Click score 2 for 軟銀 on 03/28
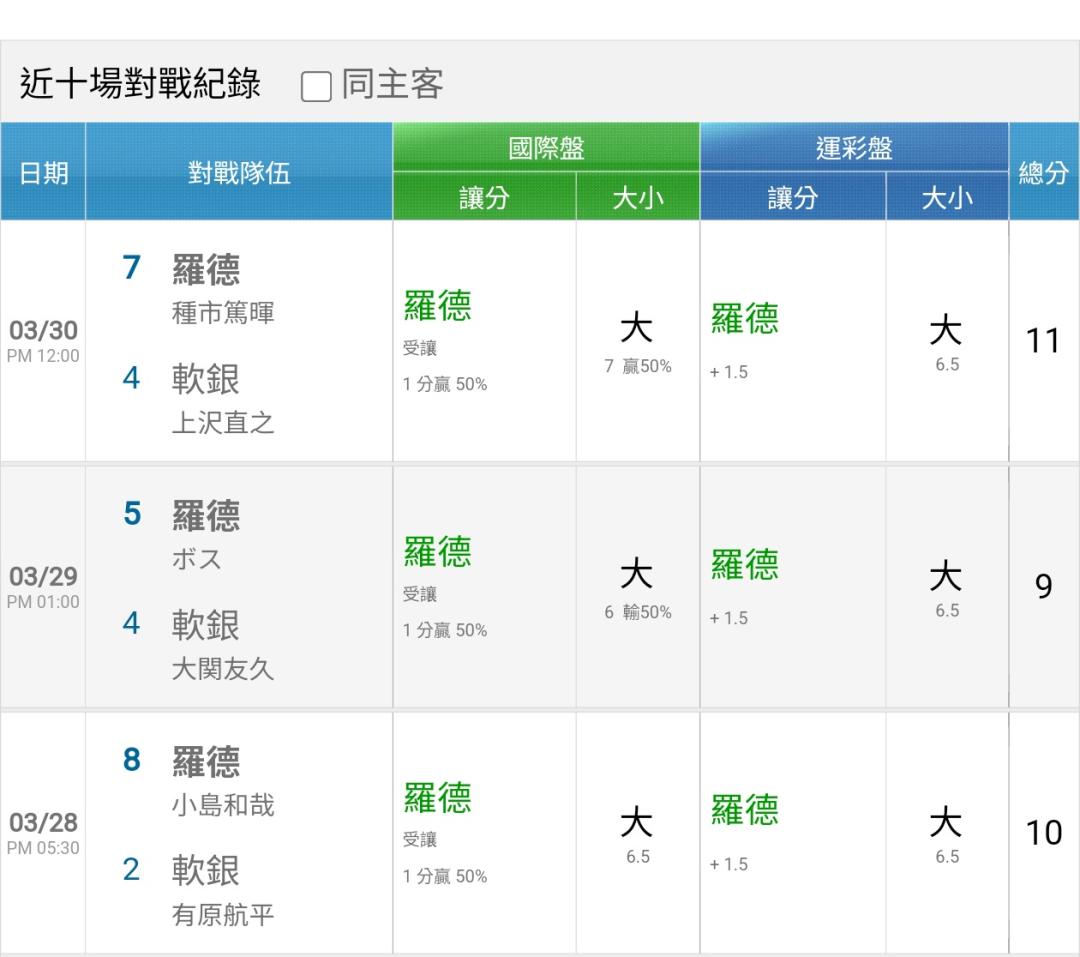1080x957 pixels. pyautogui.click(x=132, y=869)
